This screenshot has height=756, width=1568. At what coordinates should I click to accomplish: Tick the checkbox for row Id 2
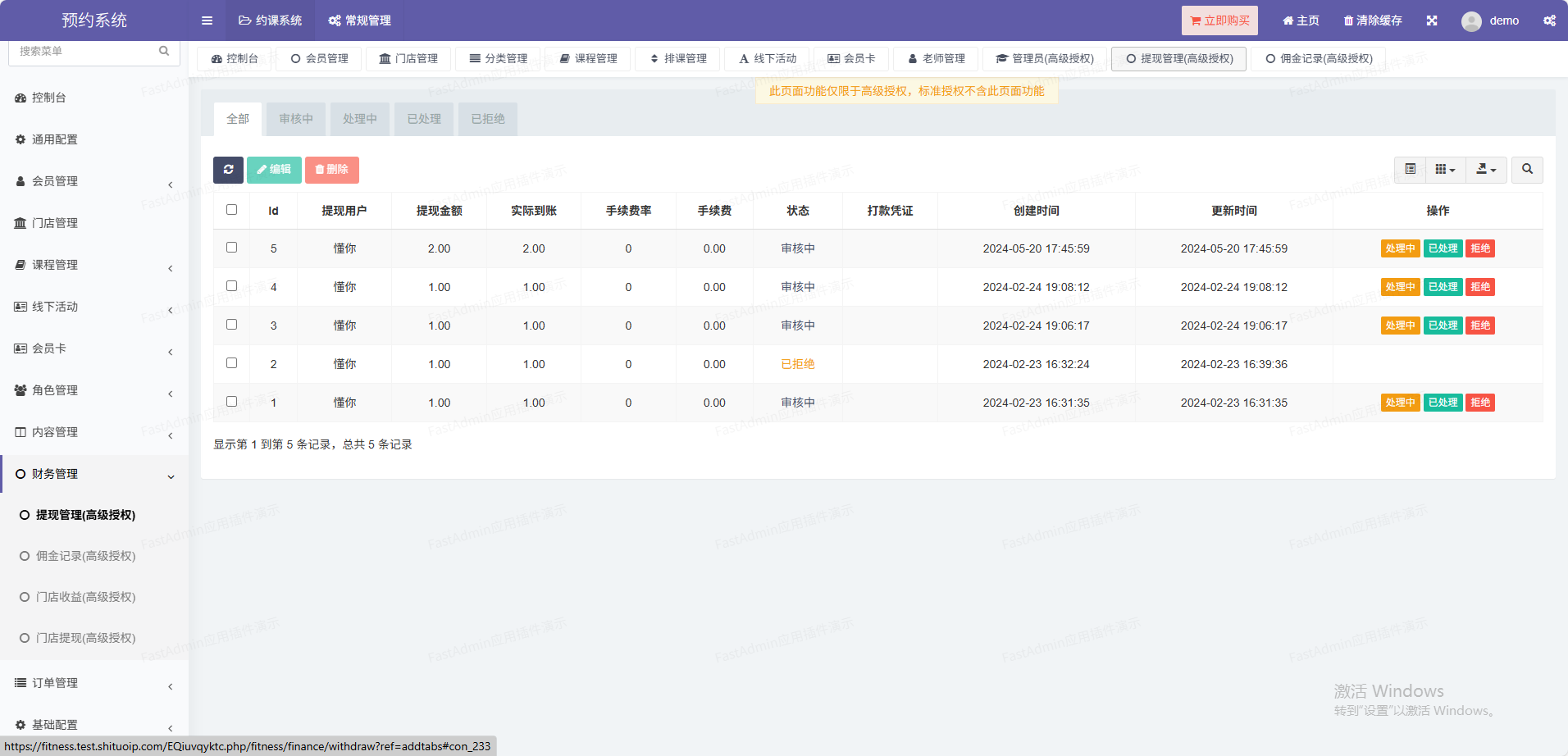pyautogui.click(x=231, y=363)
